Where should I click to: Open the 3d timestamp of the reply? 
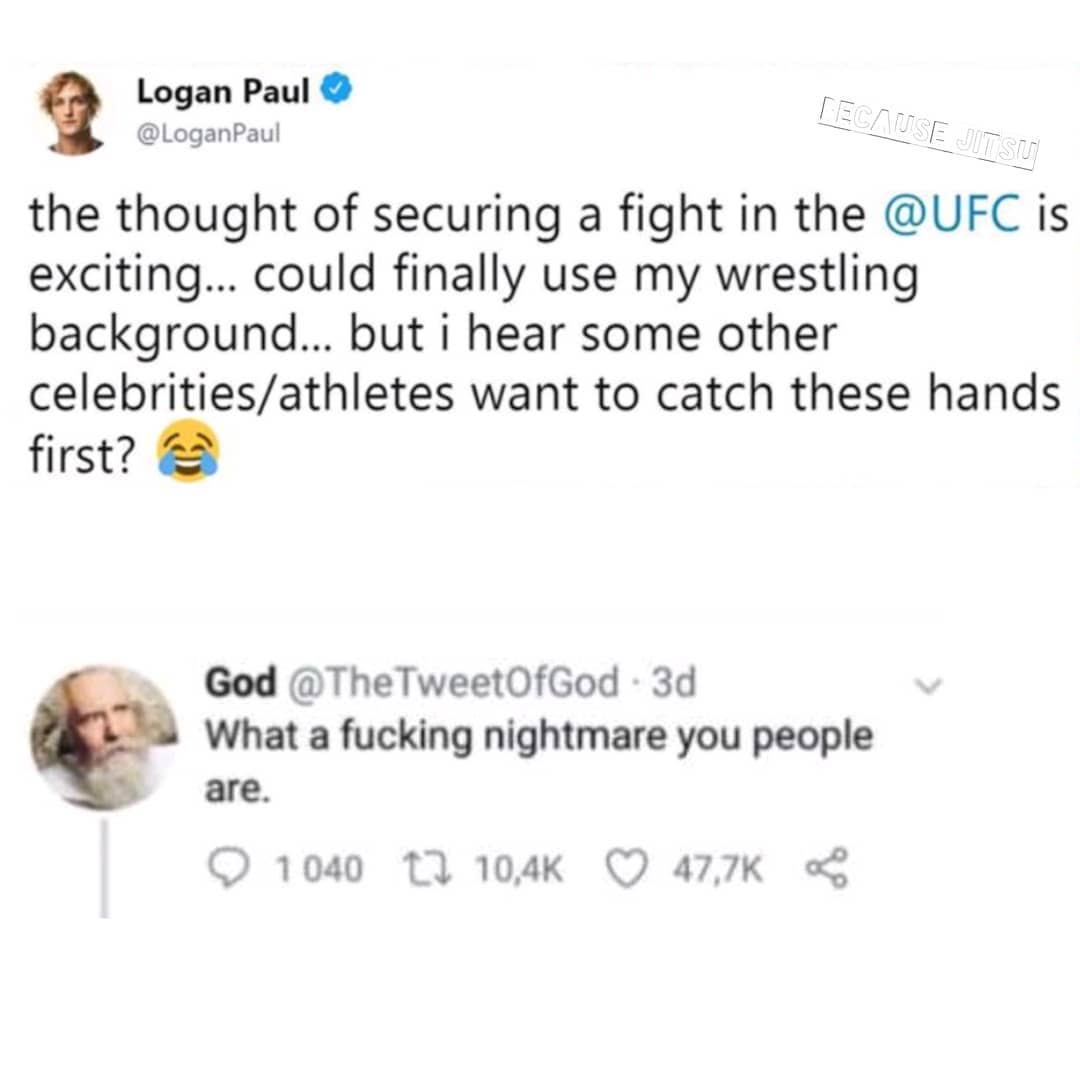(674, 683)
